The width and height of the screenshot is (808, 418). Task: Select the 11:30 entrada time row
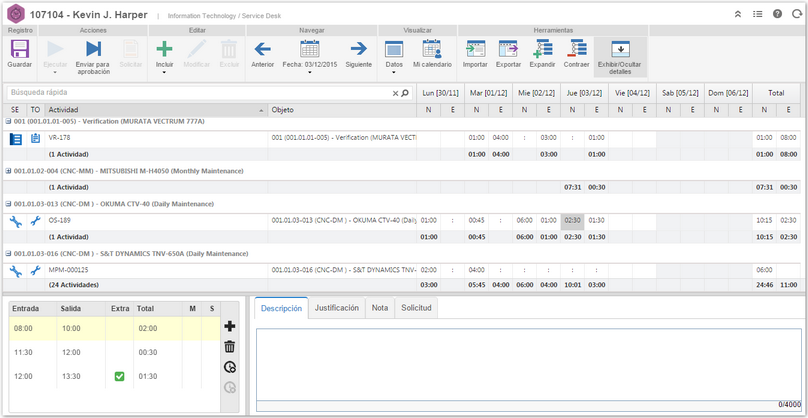pos(115,353)
